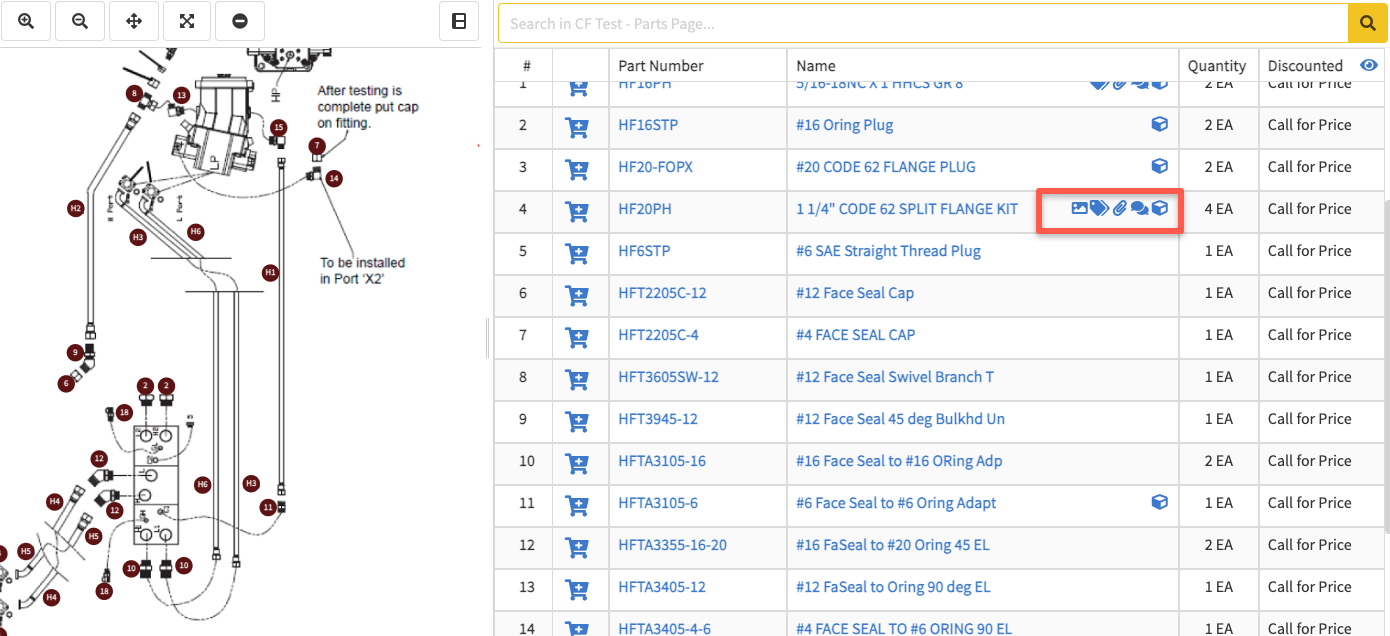Sort by the Quantity column header
1390x636 pixels.
click(x=1216, y=66)
